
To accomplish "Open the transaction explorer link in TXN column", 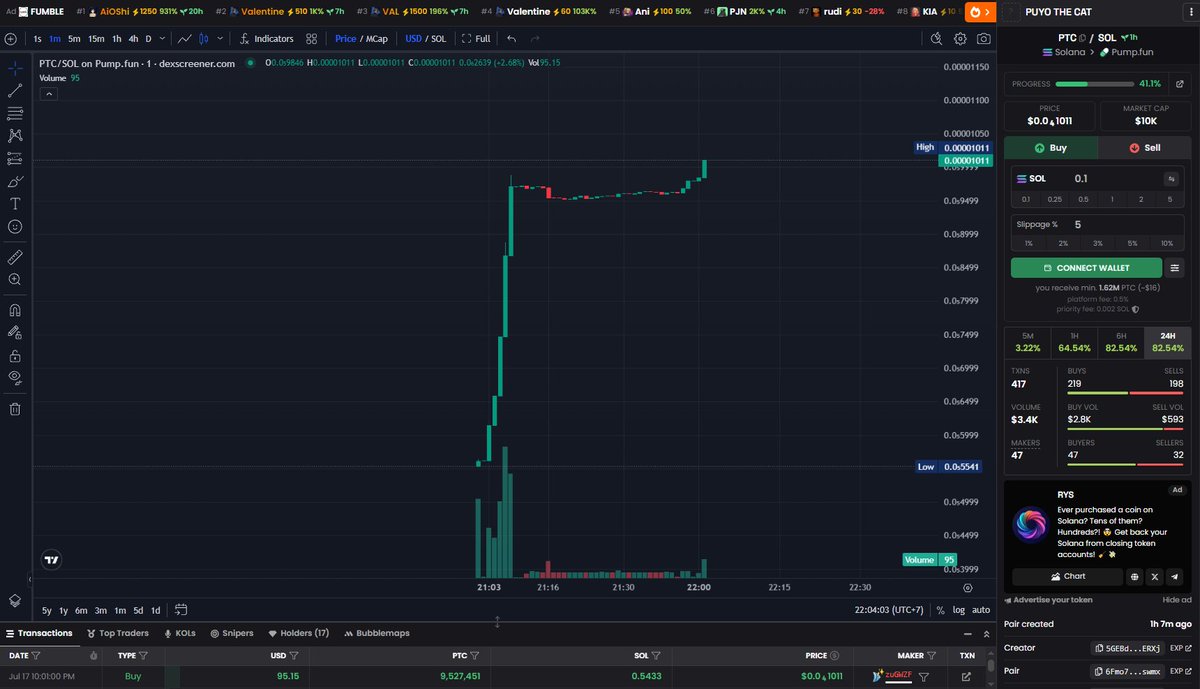I will pyautogui.click(x=966, y=677).
